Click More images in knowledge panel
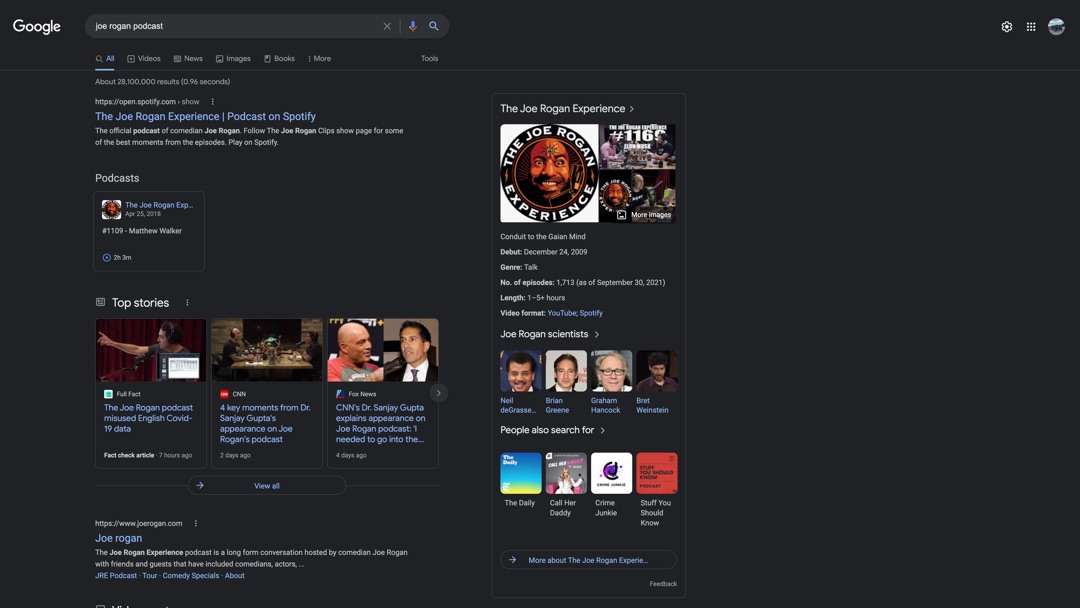 click(x=645, y=215)
